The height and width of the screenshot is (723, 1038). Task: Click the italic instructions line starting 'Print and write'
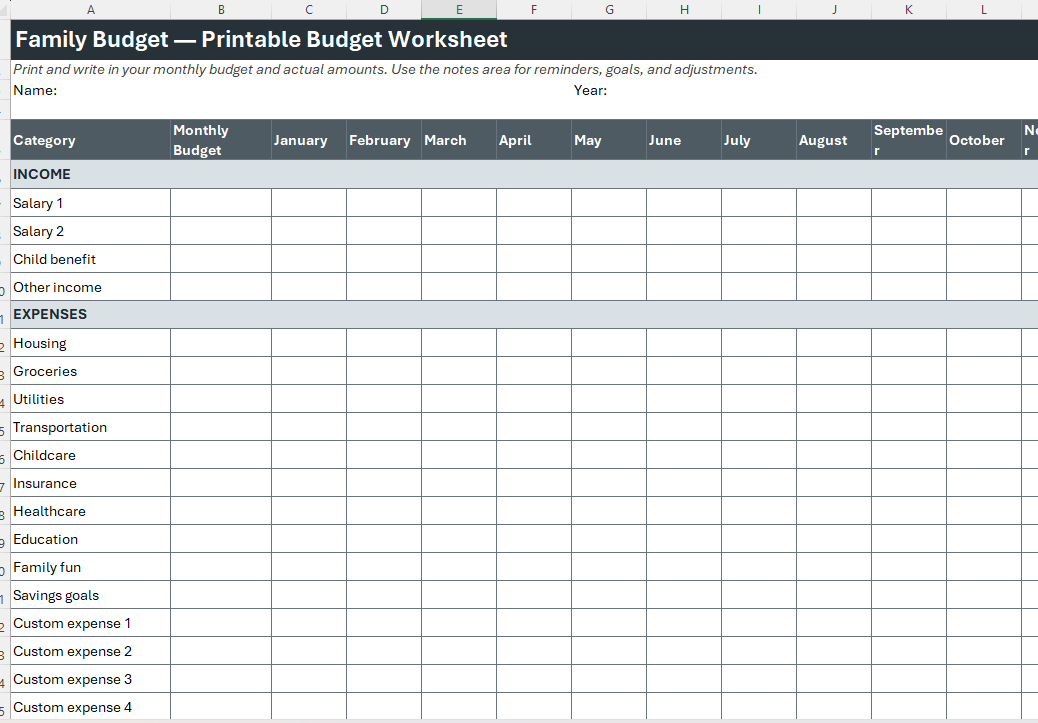385,70
